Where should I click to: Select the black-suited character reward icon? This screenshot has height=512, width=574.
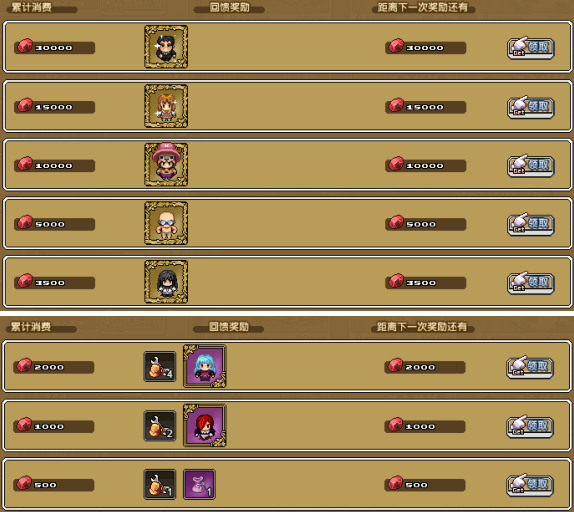pos(166,47)
